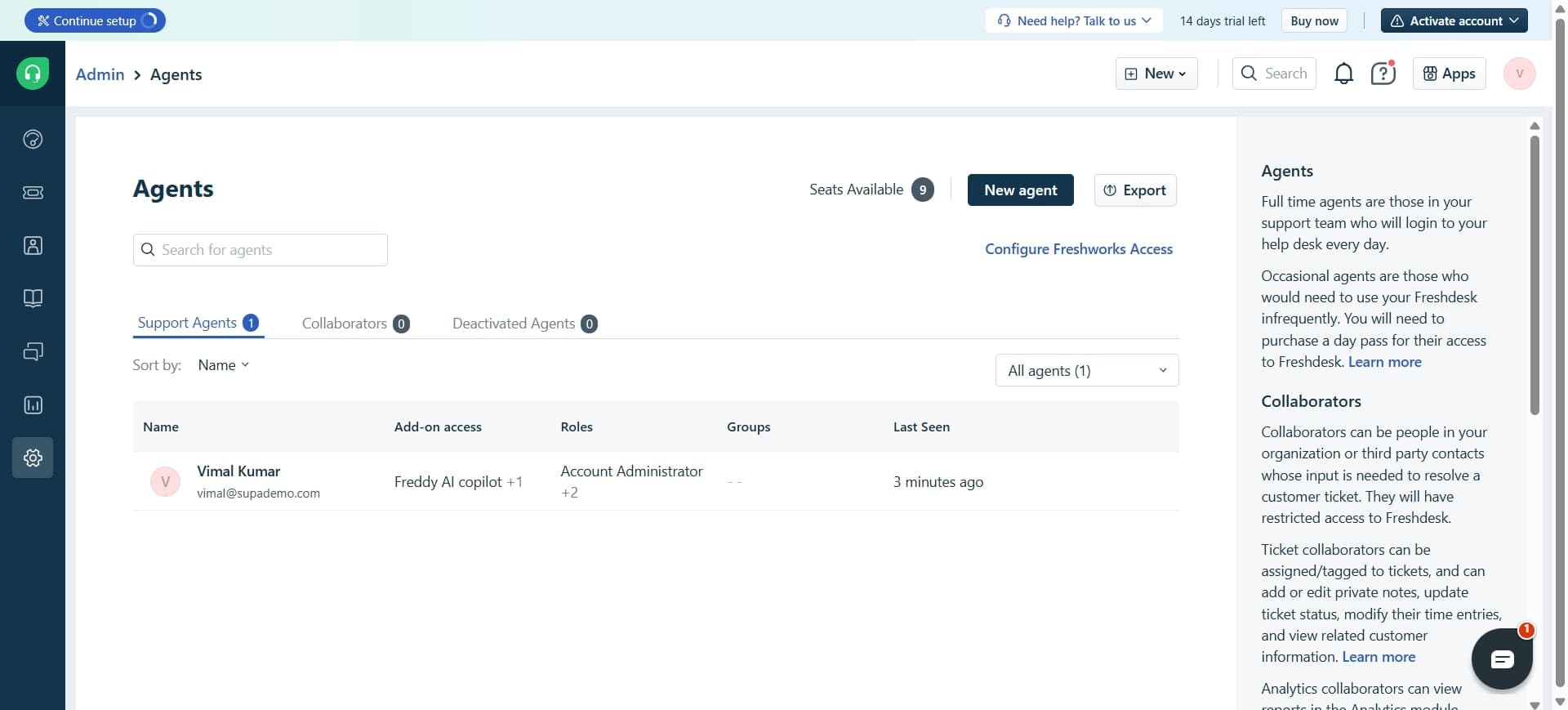Click Account Administrator role cell

pyautogui.click(x=631, y=471)
